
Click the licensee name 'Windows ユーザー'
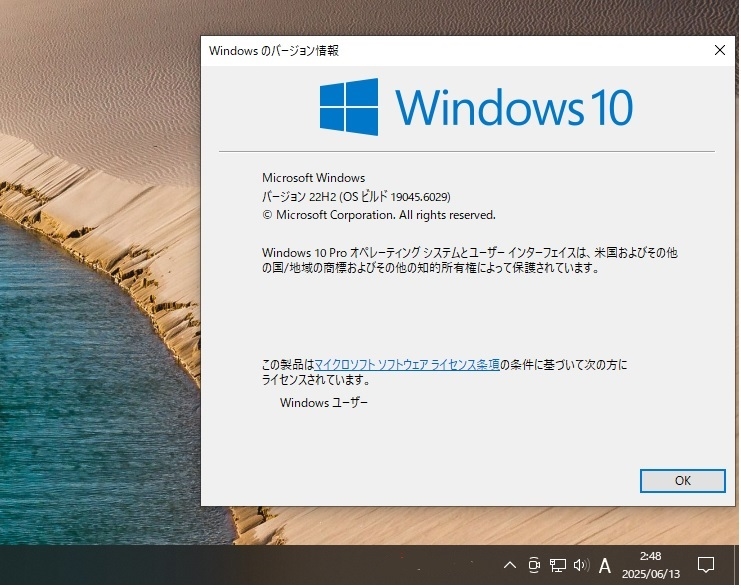[324, 403]
